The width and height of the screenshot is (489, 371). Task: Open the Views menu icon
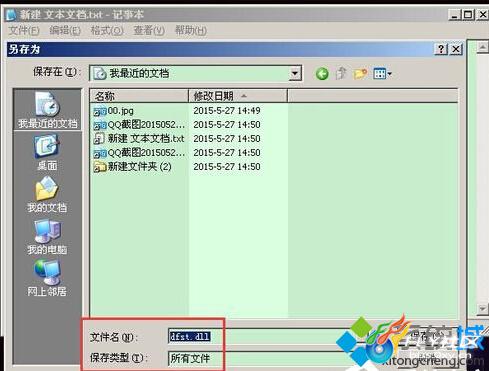[x=382, y=74]
